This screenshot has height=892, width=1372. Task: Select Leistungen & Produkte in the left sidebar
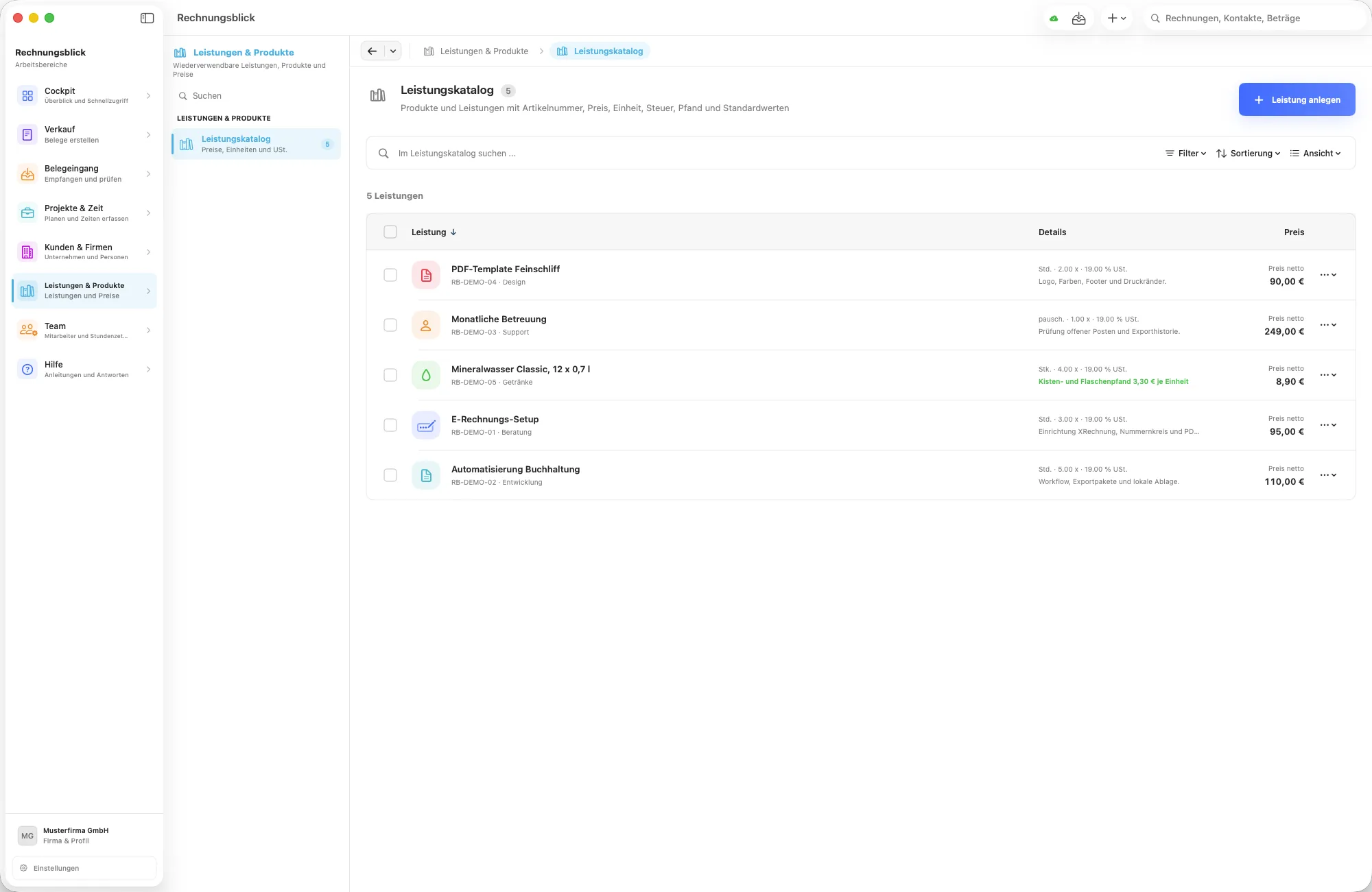point(84,291)
